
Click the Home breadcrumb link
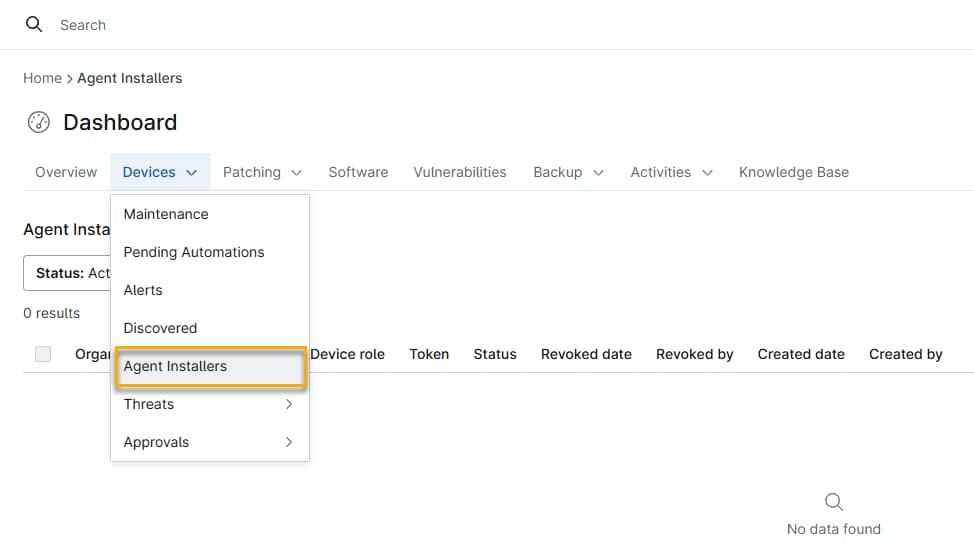[x=42, y=78]
